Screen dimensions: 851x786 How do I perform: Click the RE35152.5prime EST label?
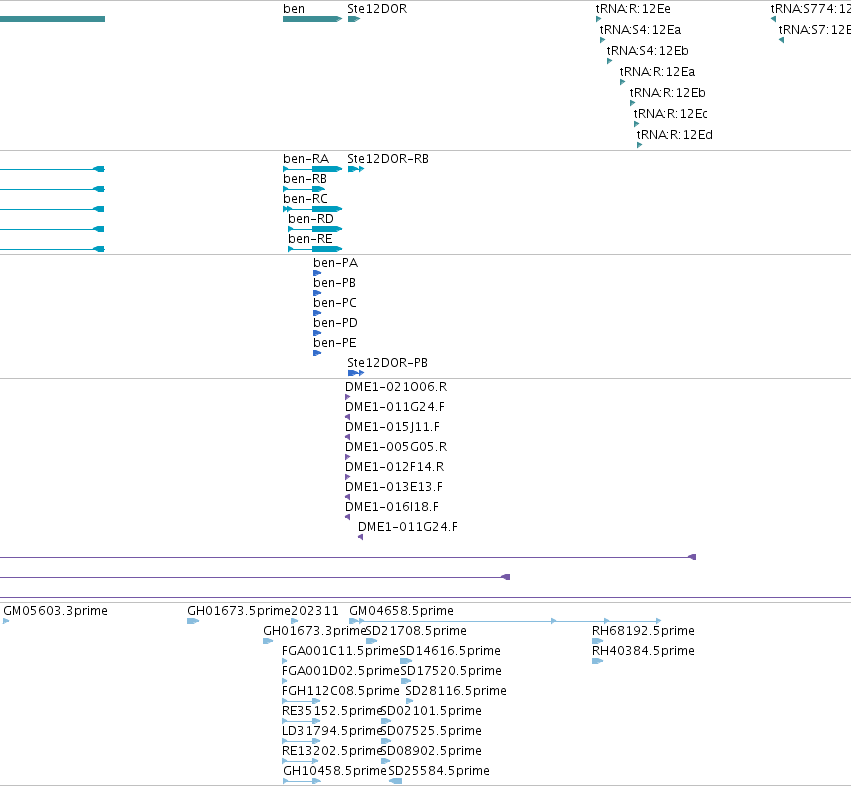(332, 712)
